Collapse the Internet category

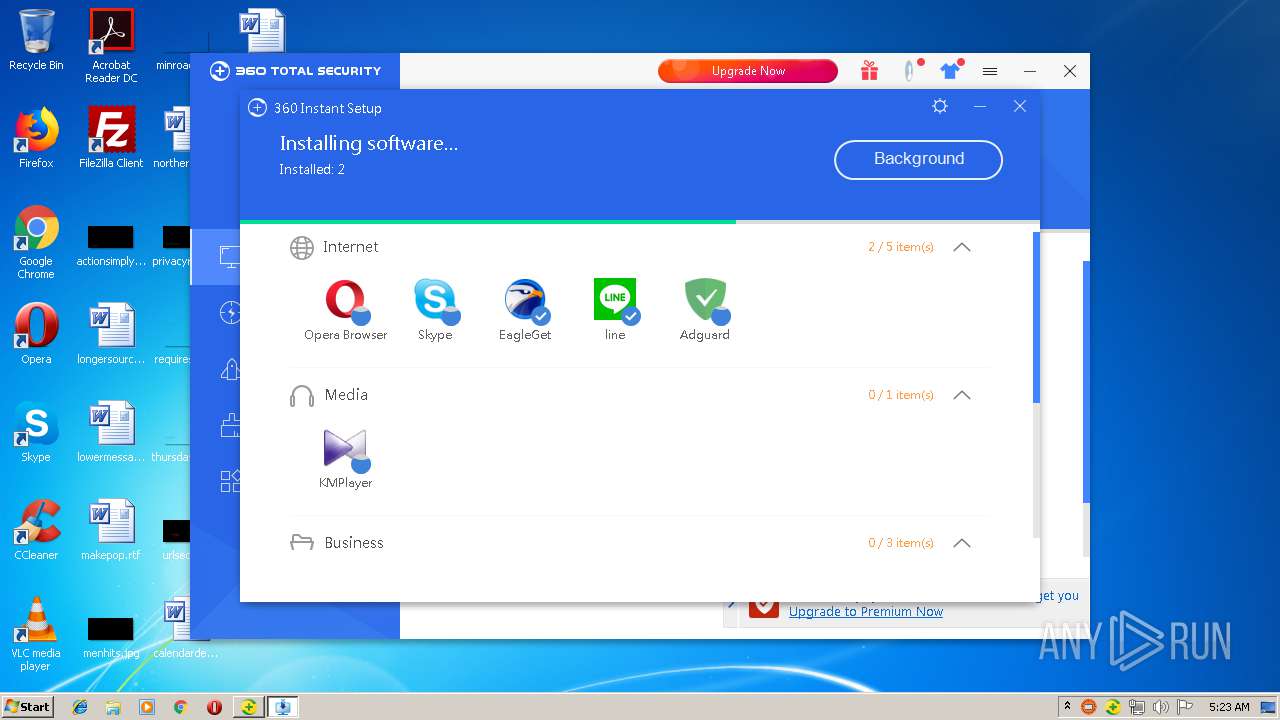point(962,247)
